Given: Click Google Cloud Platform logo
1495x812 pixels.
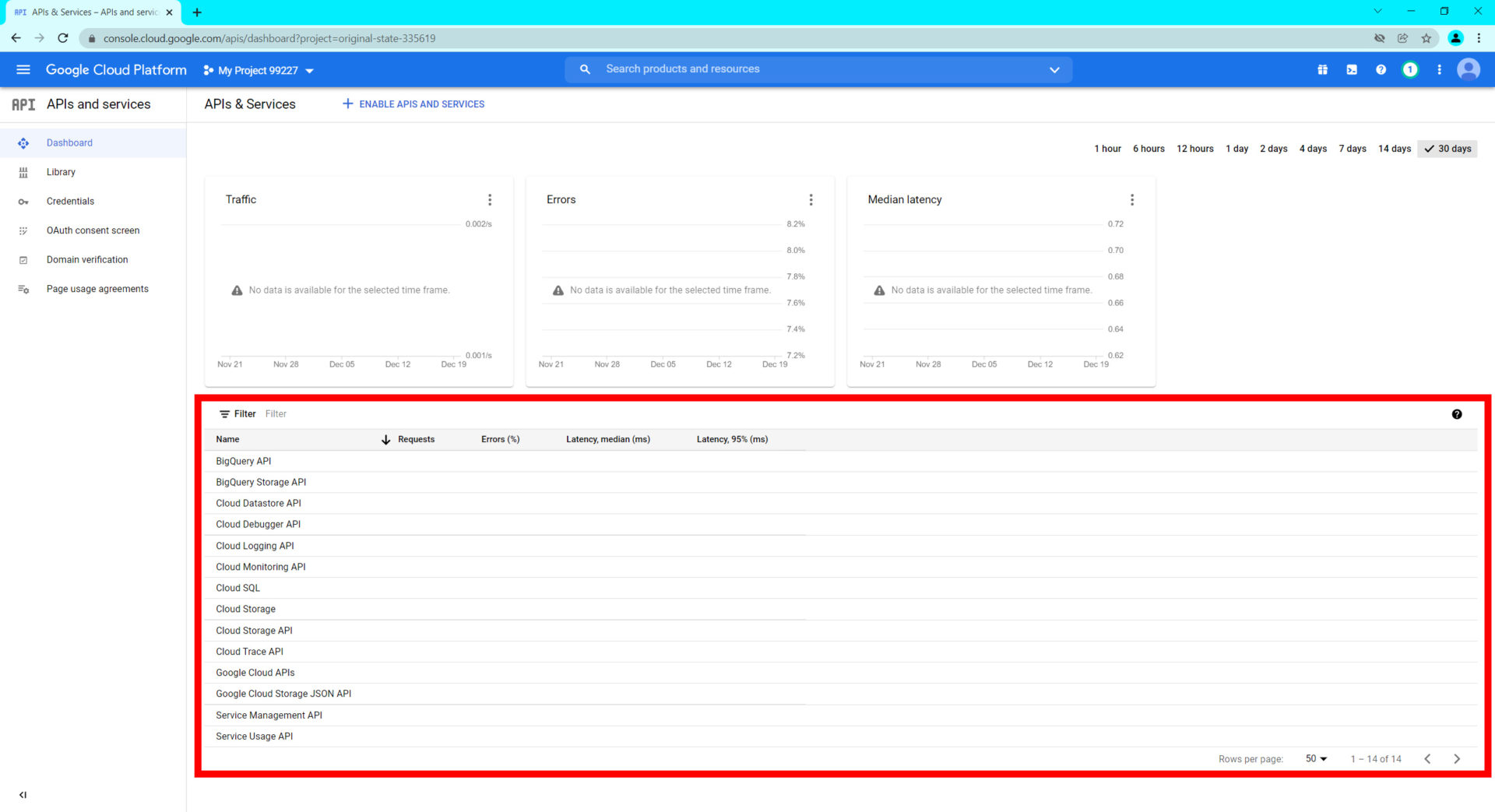Looking at the screenshot, I should [116, 69].
